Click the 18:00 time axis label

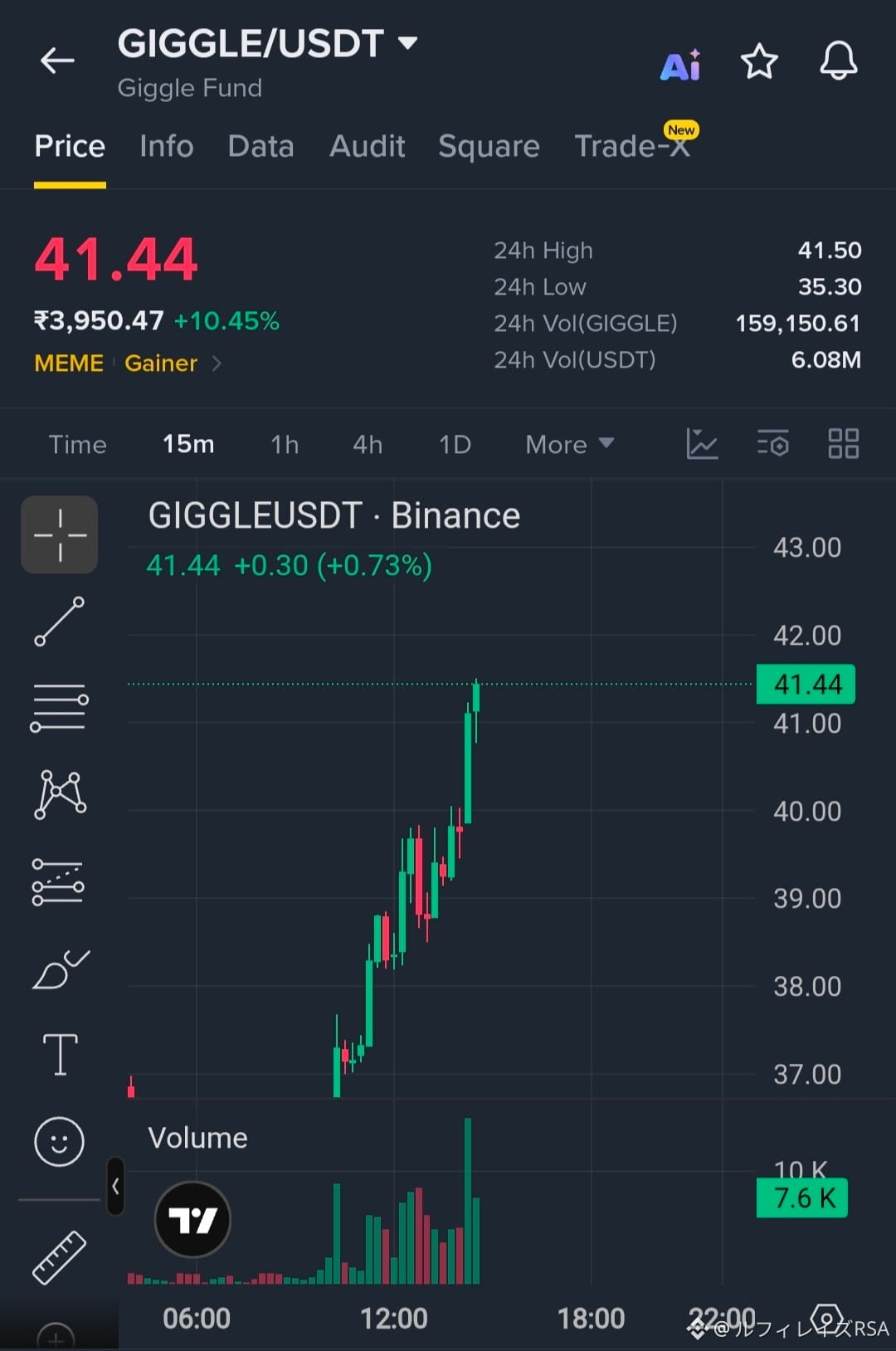[591, 1318]
